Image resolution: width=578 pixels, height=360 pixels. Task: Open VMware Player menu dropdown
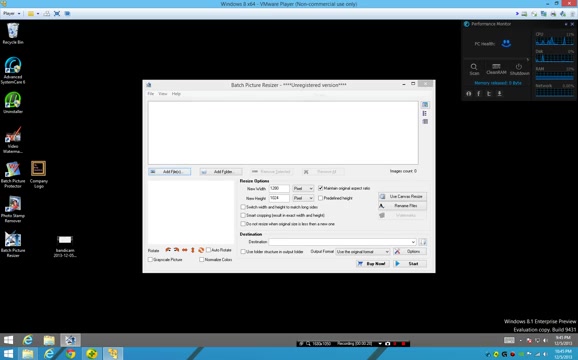tap(11, 14)
